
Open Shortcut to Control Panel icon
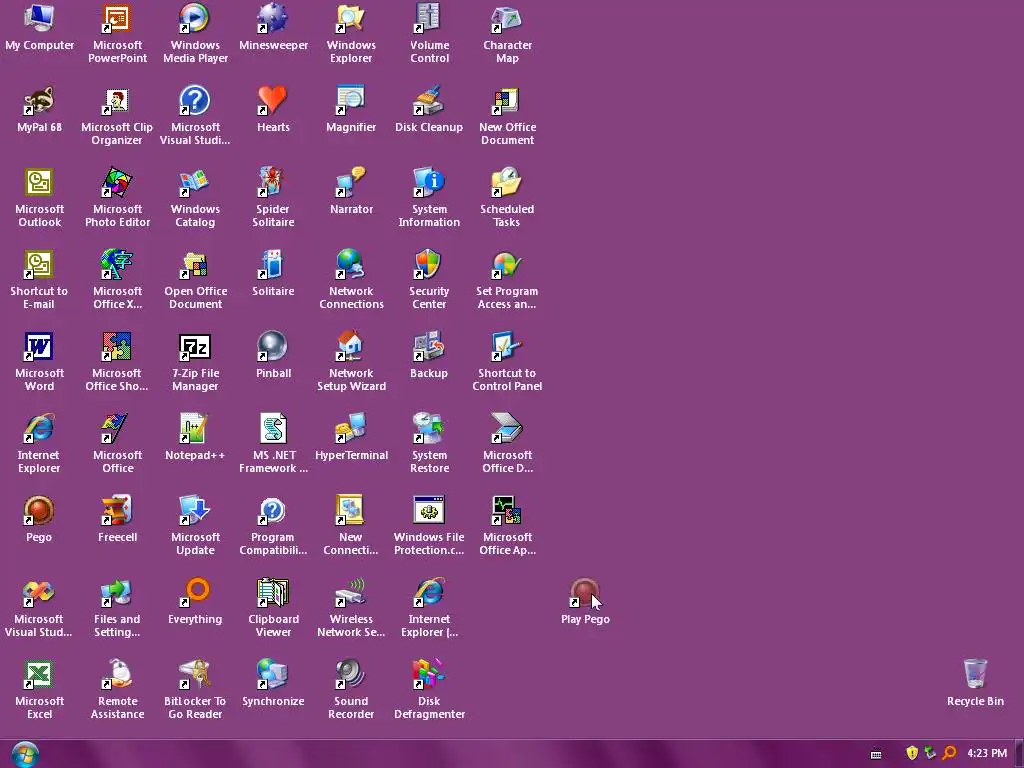point(507,346)
